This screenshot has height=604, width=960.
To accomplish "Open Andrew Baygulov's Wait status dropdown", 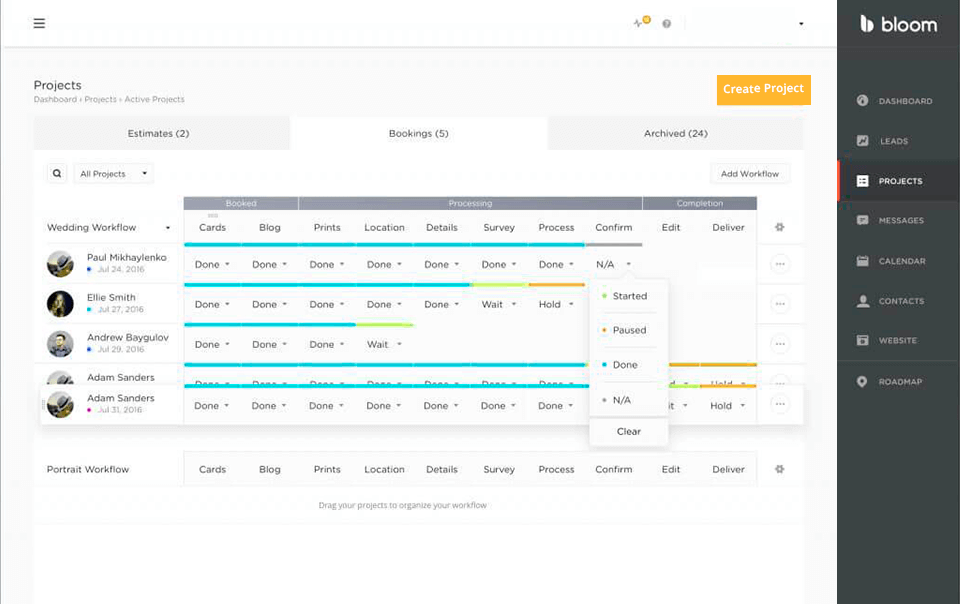I will (x=383, y=344).
